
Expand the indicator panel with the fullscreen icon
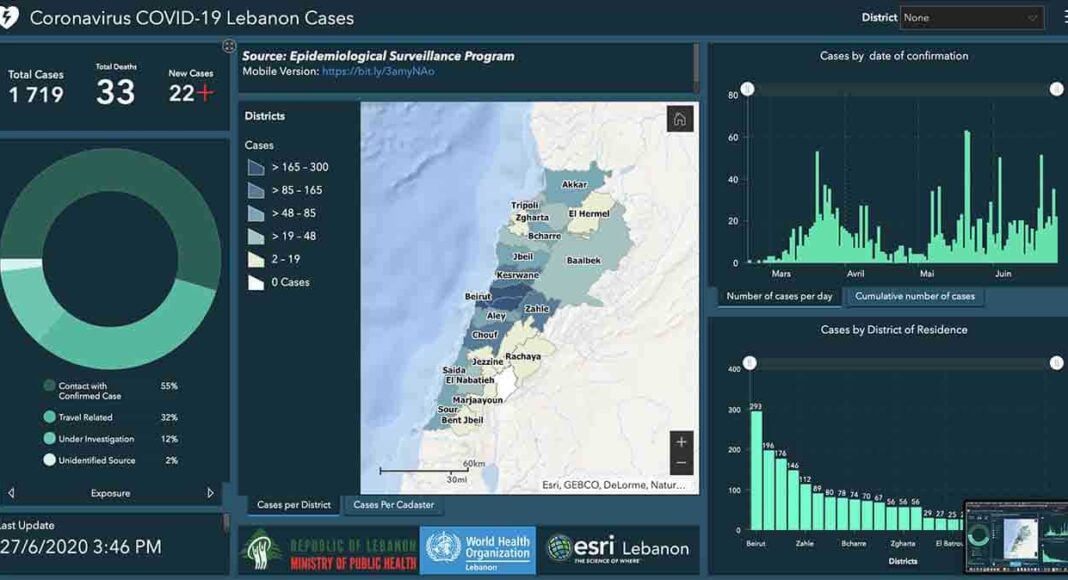tap(229, 46)
